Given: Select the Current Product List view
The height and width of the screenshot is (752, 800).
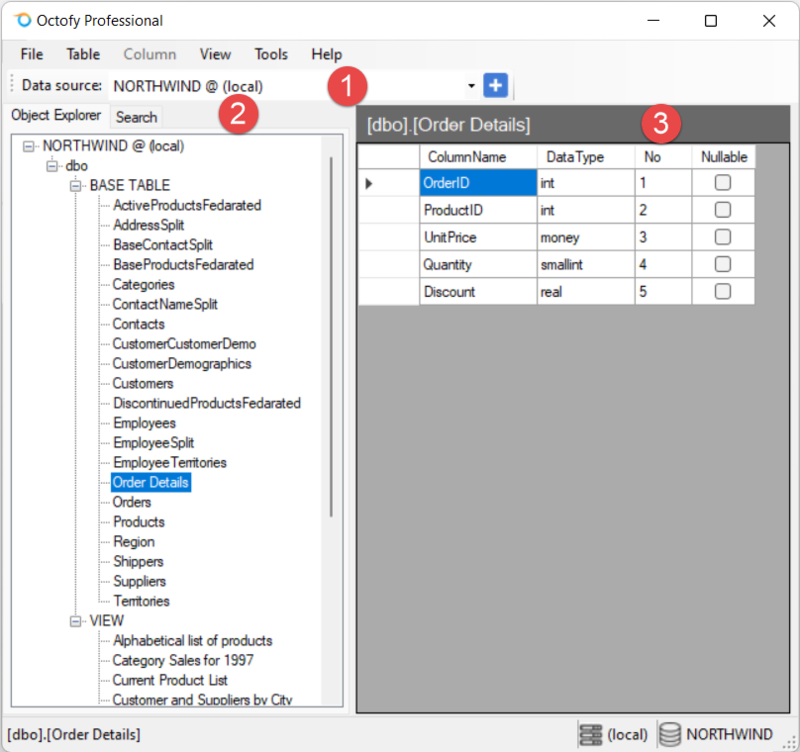Looking at the screenshot, I should [170, 680].
